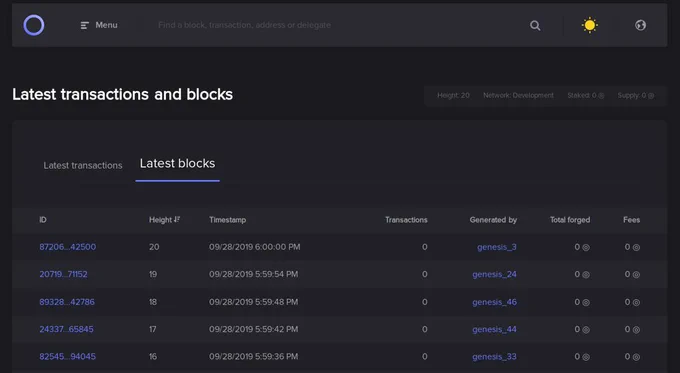Click height value 16 in table
This screenshot has width=680, height=373.
click(x=153, y=357)
